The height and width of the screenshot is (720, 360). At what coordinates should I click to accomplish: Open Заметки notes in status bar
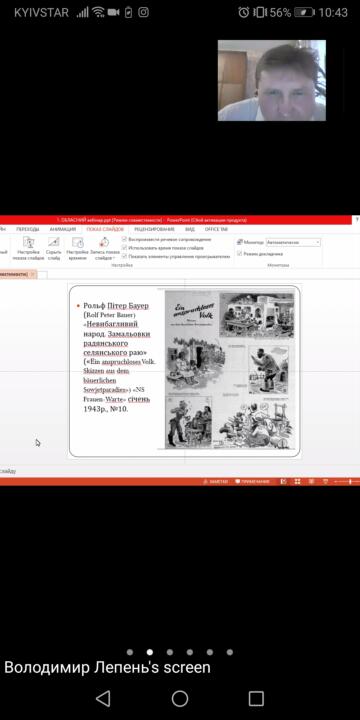pyautogui.click(x=216, y=481)
